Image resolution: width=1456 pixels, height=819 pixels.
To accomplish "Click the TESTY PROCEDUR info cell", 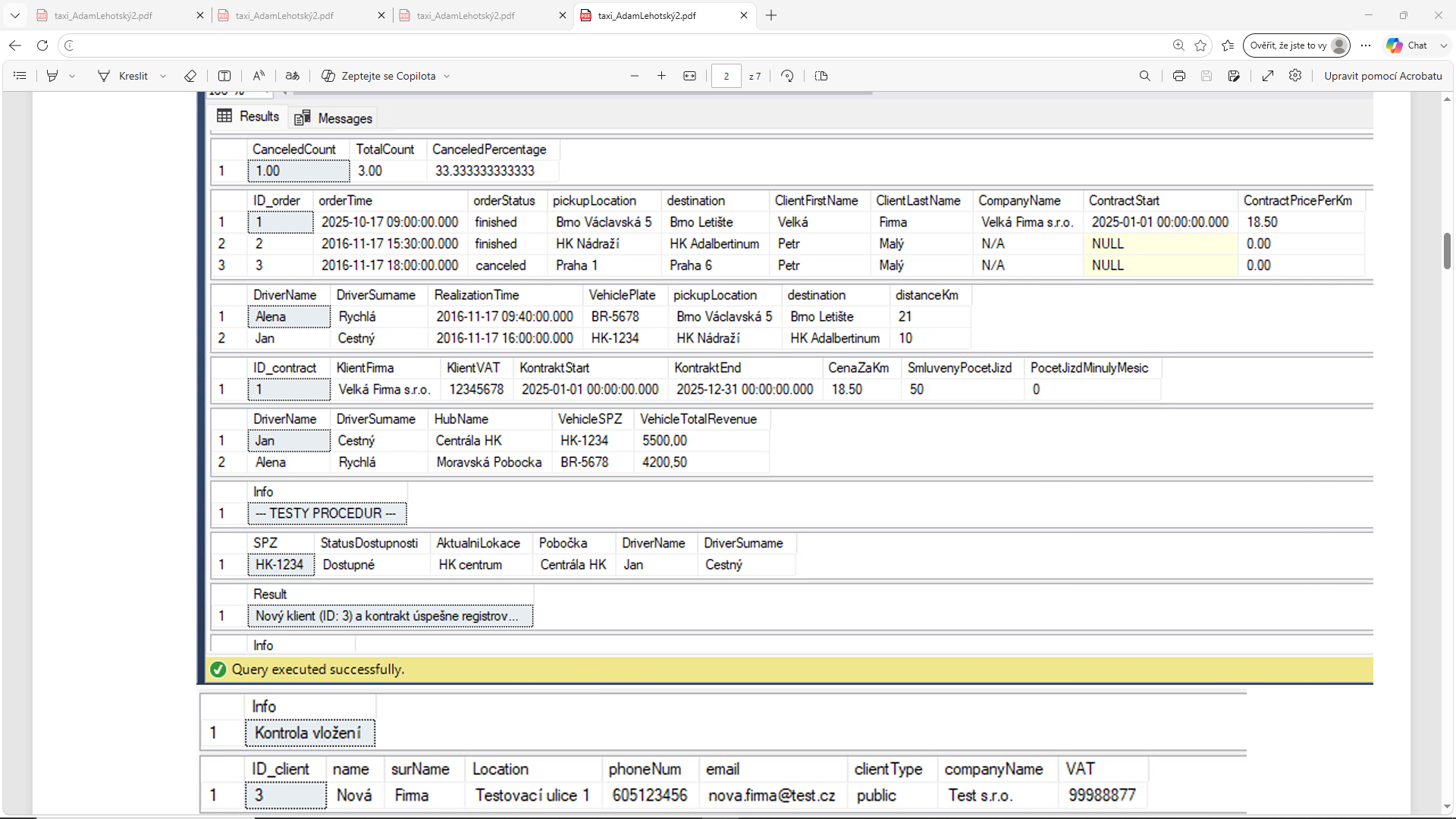I will [327, 513].
